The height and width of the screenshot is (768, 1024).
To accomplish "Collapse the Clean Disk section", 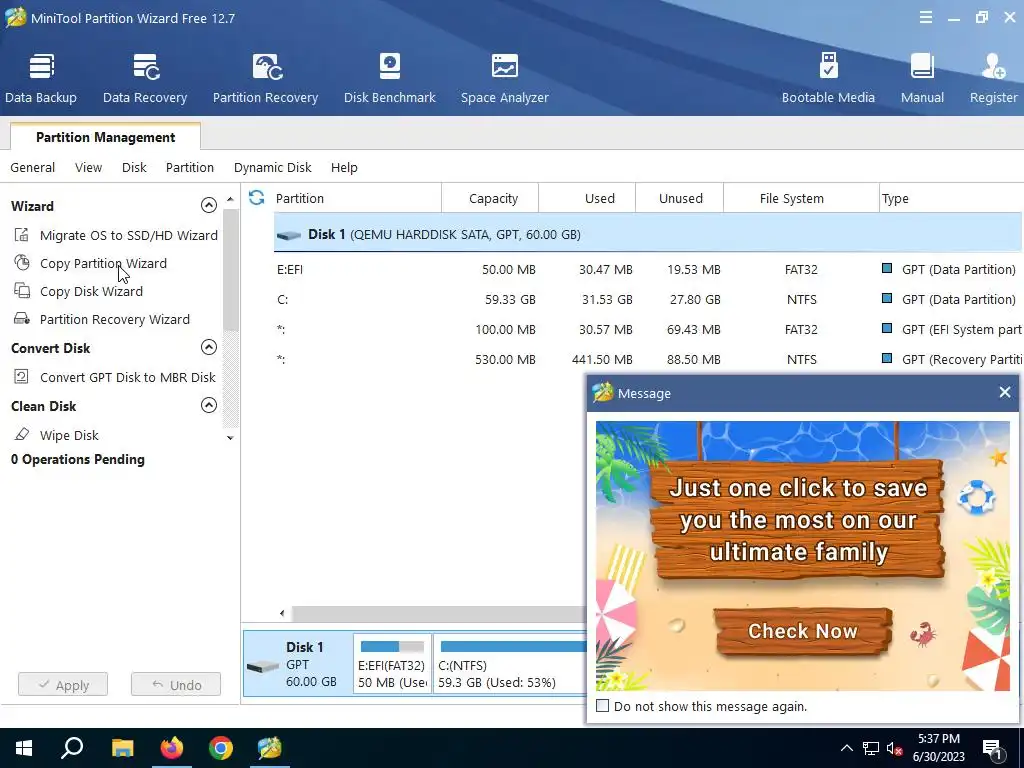I will tap(208, 405).
